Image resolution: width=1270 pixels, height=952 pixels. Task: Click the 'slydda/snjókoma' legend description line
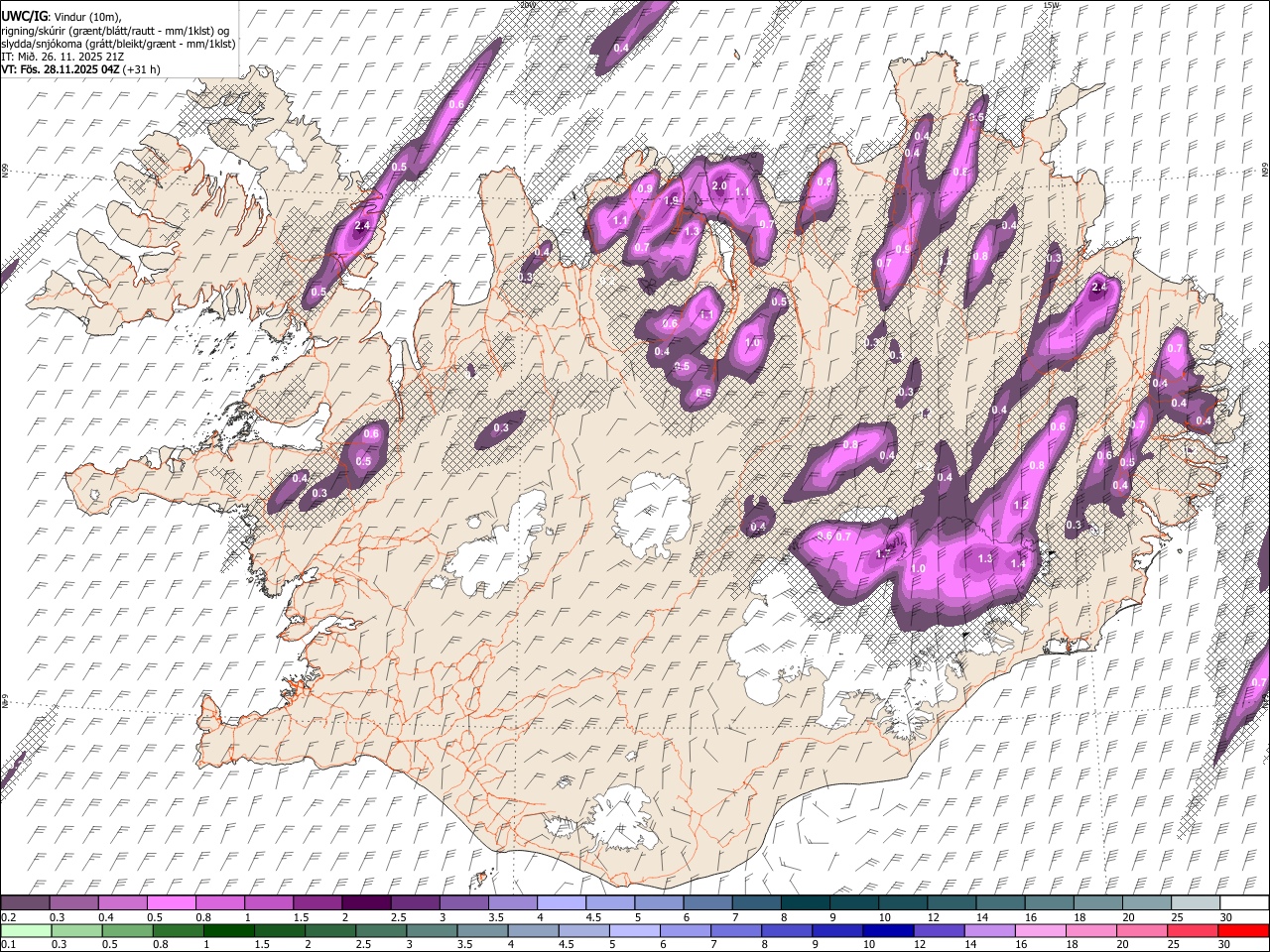point(118,44)
